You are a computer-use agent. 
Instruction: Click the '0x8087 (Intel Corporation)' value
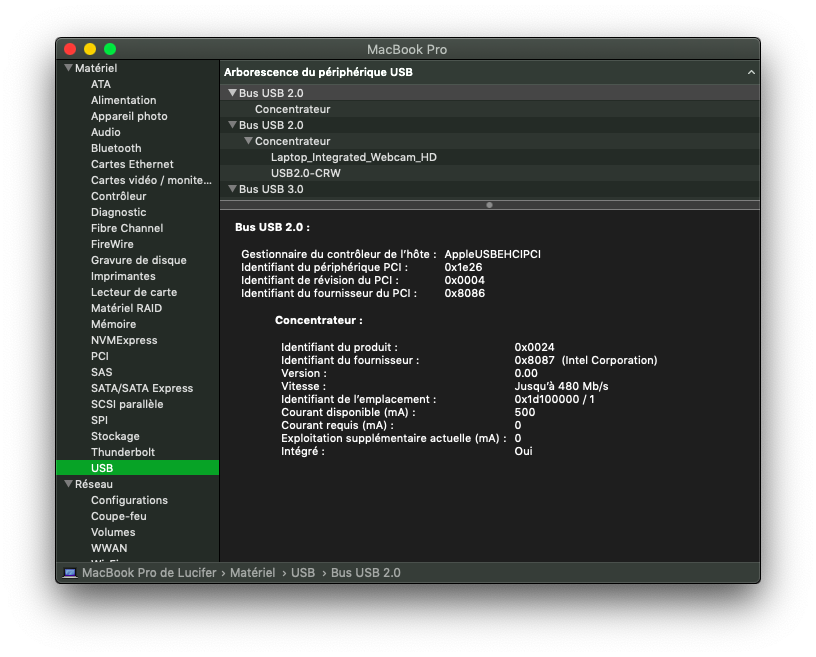click(585, 360)
